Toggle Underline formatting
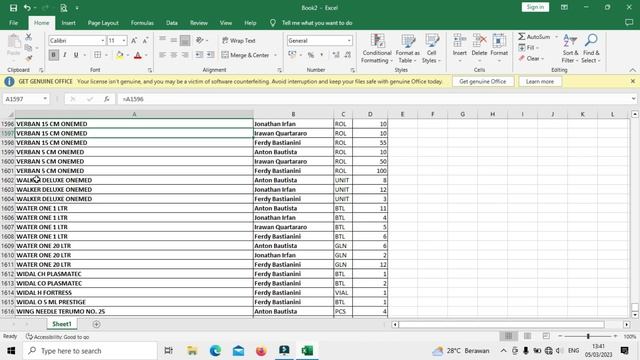 point(76,55)
